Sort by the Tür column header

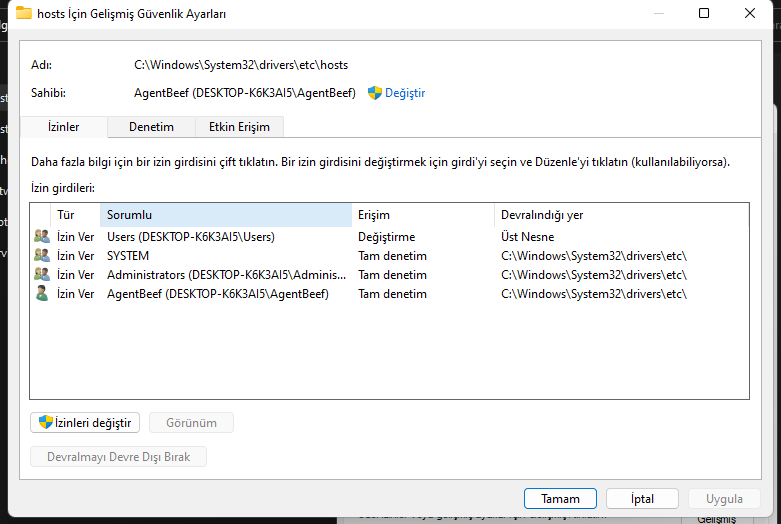(x=75, y=215)
